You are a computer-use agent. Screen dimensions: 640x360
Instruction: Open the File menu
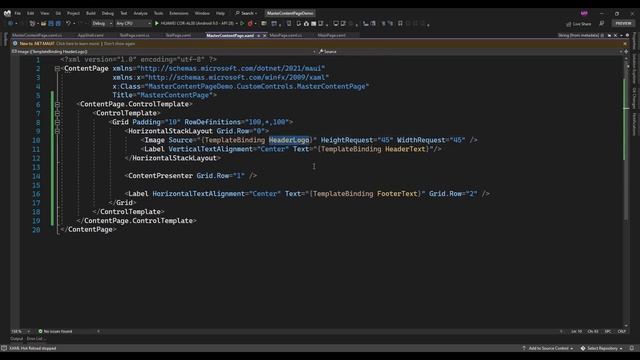(18, 13)
